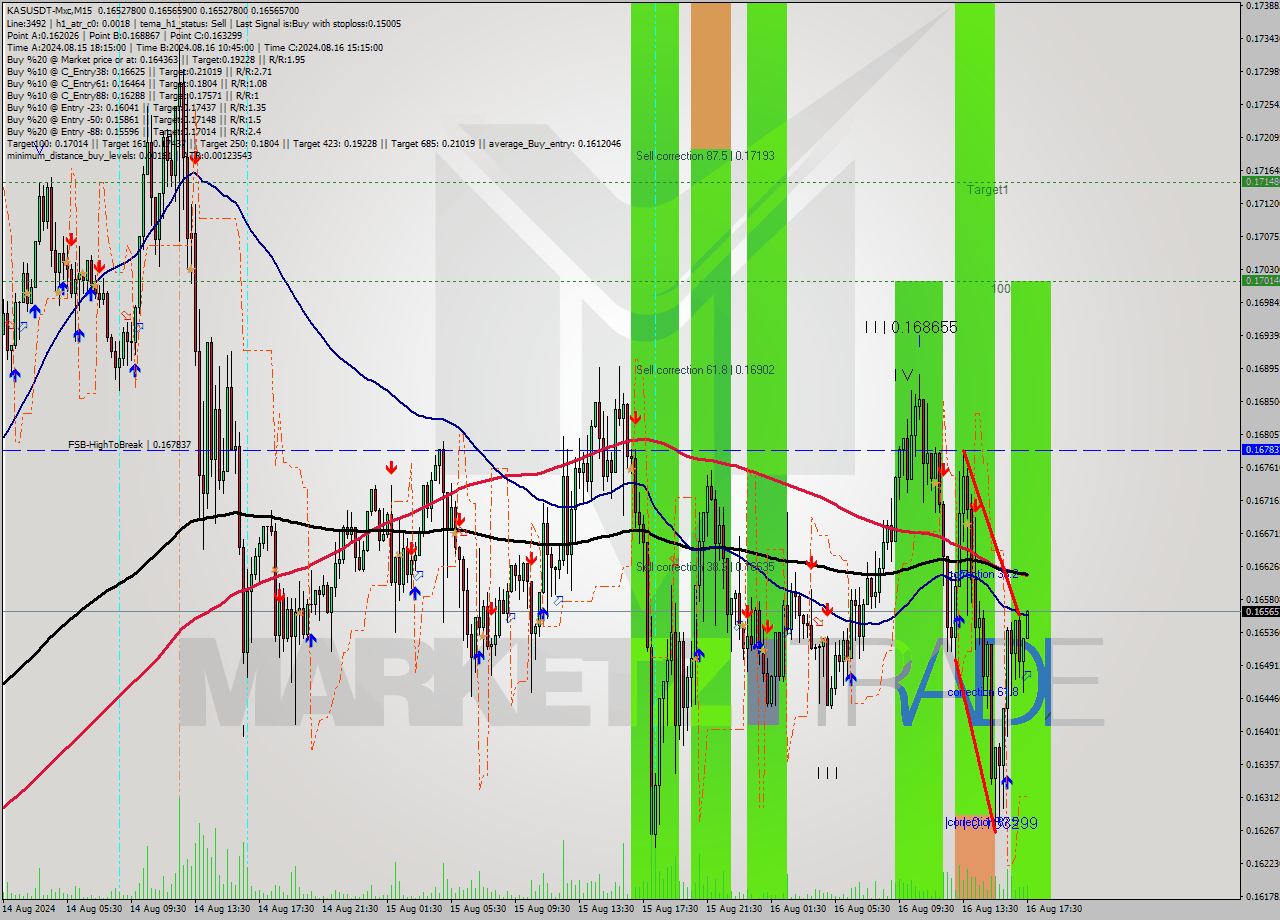Click the '100' level label
Viewport: 1280px width, 920px height.
[1001, 288]
